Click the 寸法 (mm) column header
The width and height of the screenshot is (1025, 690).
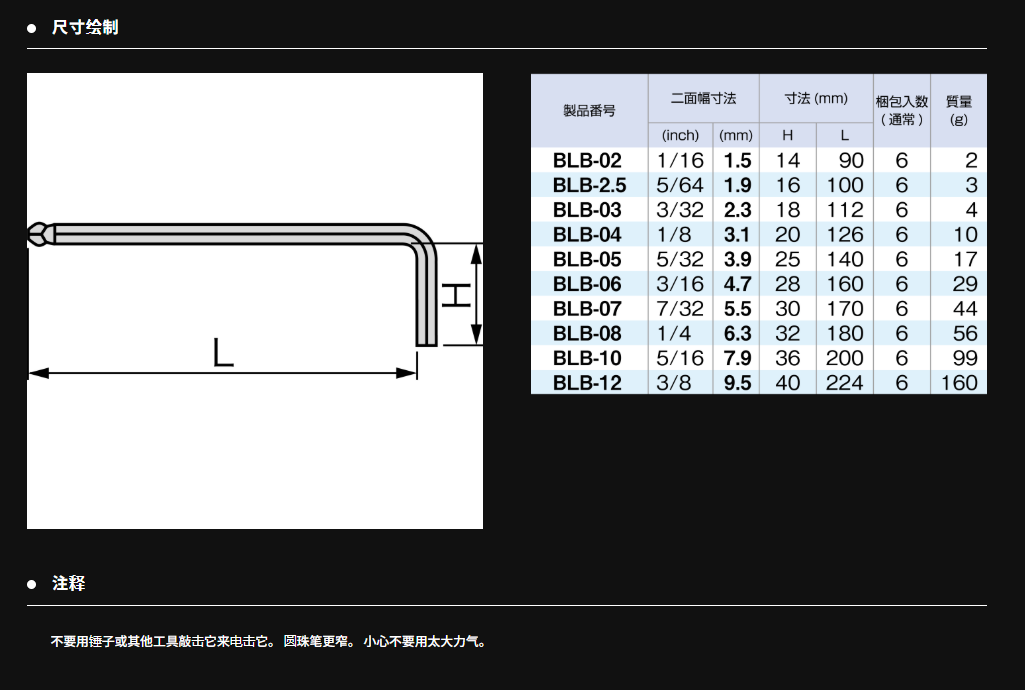[815, 98]
